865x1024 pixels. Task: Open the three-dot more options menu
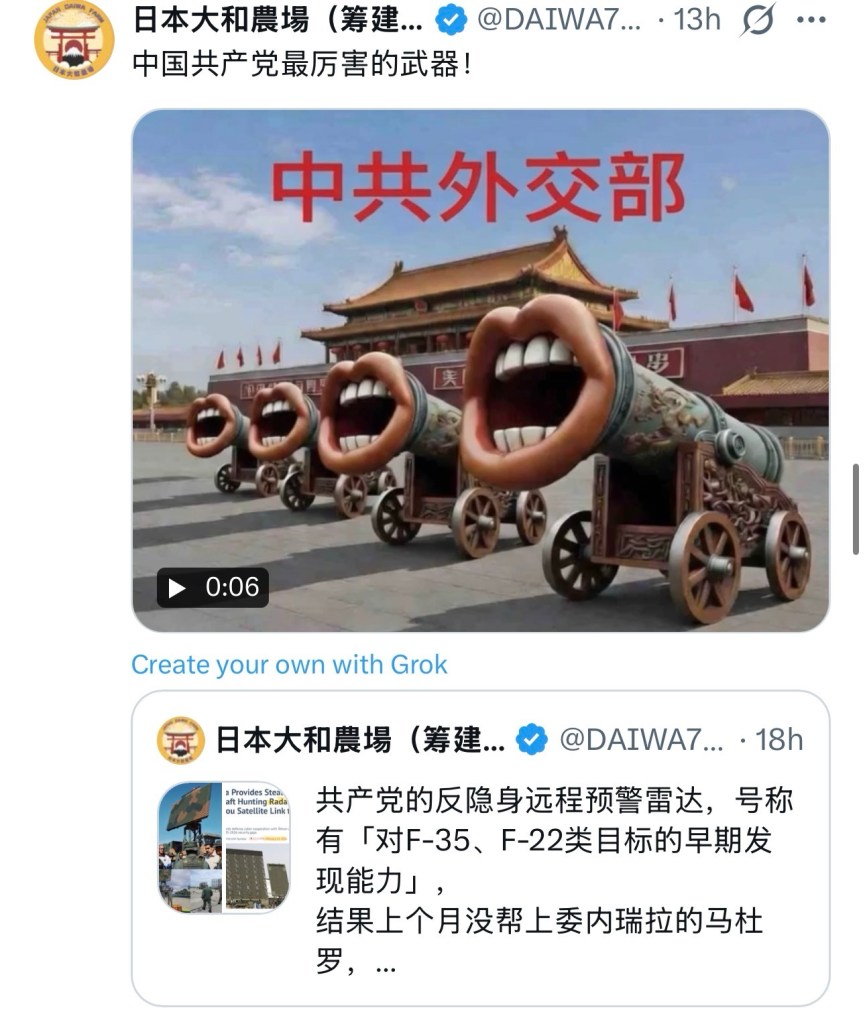811,20
